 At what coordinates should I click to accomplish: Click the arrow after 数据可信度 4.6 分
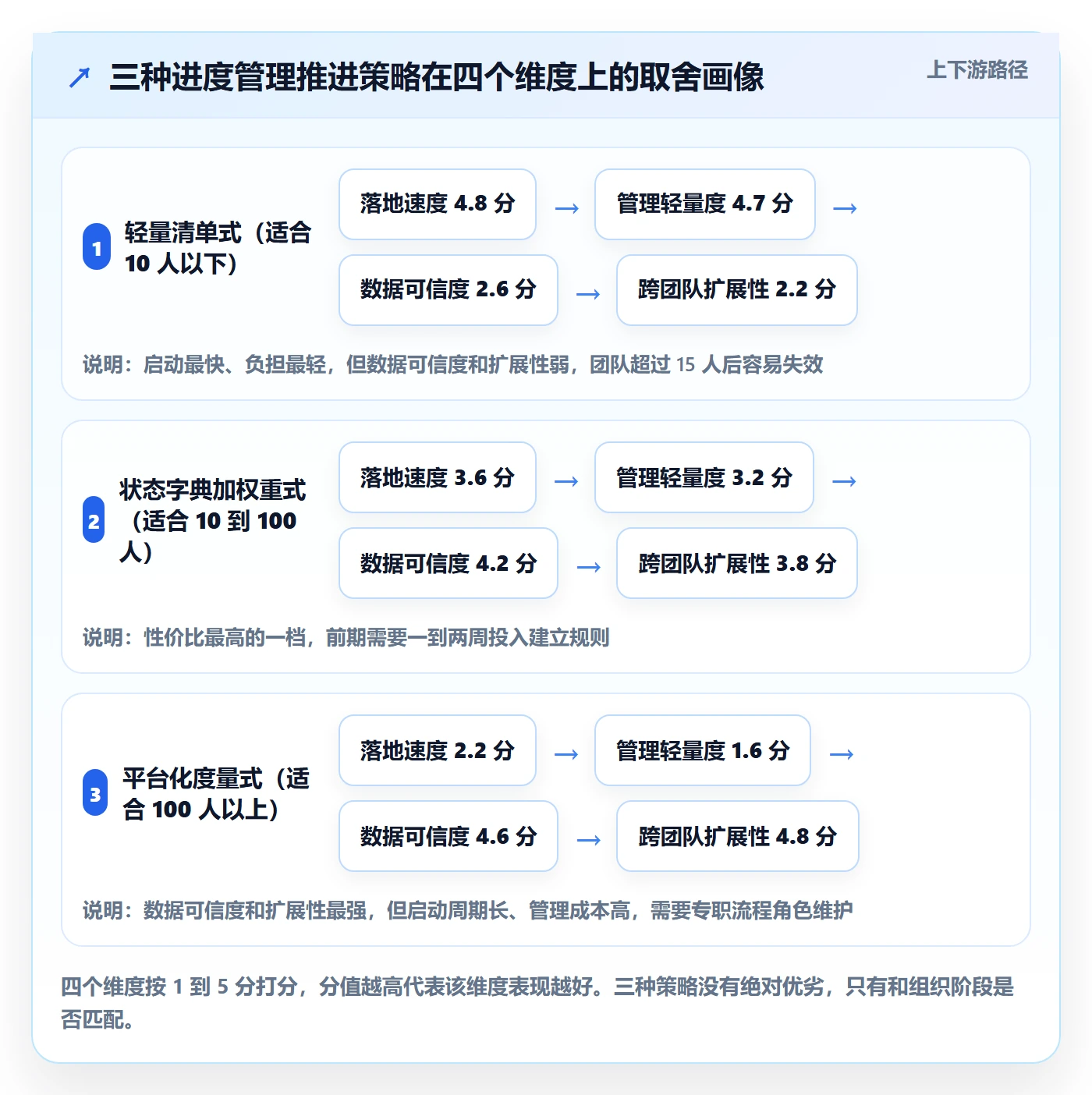(x=588, y=840)
